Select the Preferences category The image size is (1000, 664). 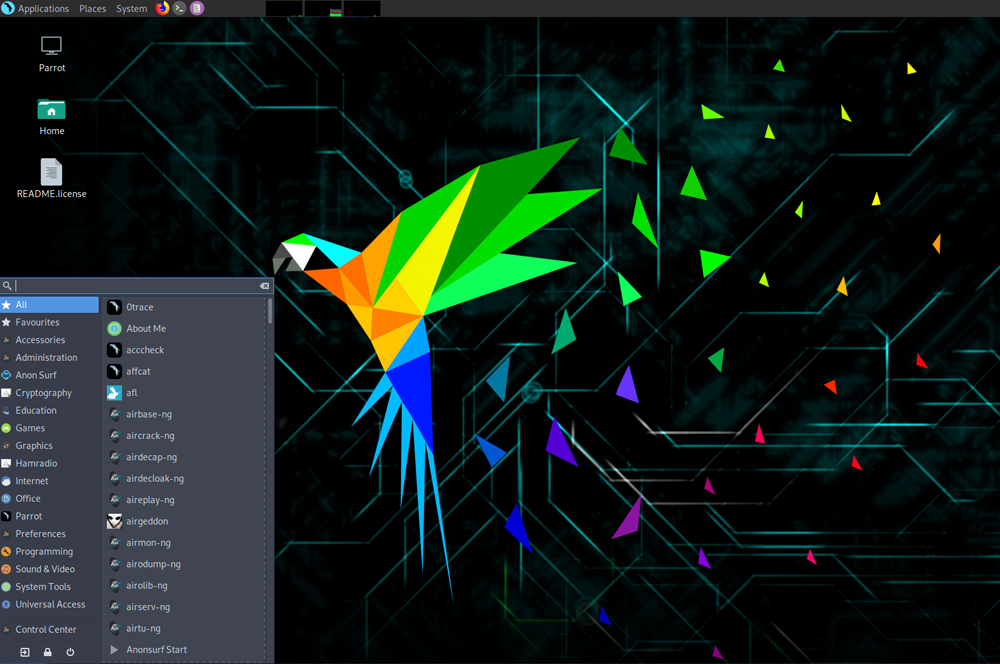pos(50,534)
